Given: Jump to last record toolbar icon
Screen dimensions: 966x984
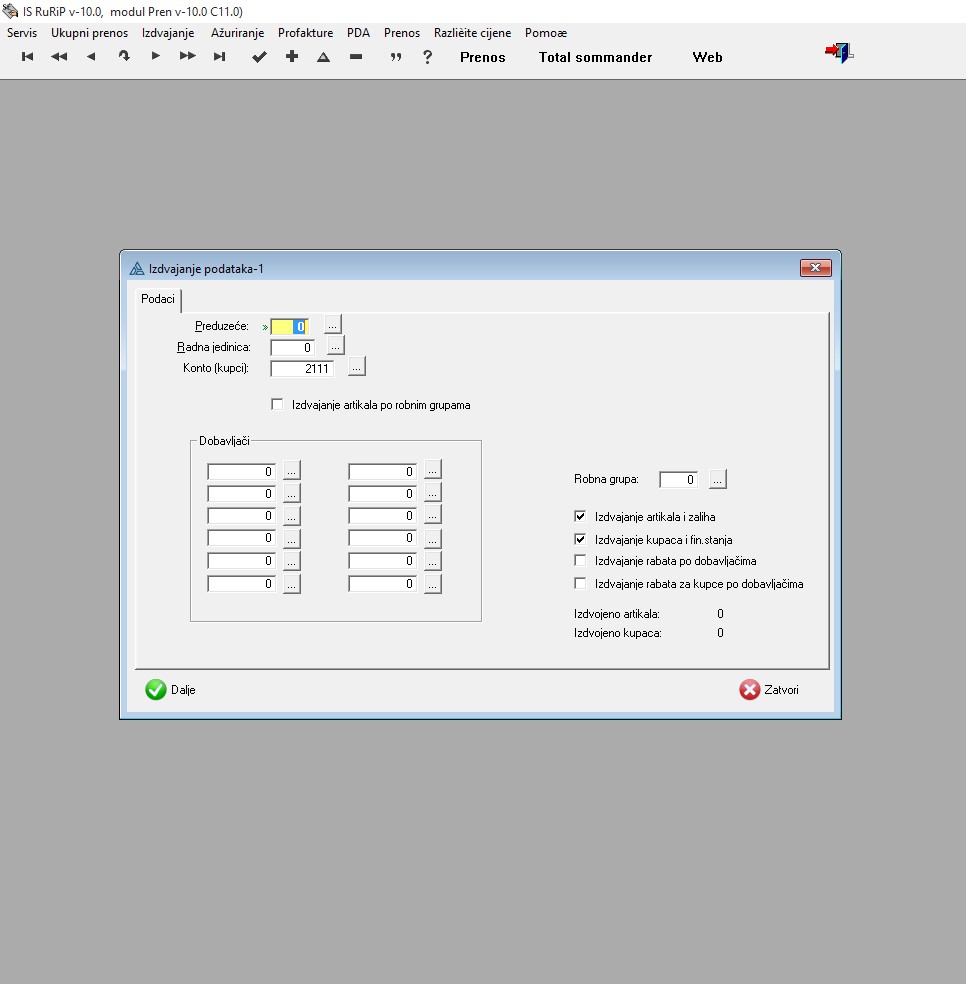Looking at the screenshot, I should pyautogui.click(x=219, y=57).
